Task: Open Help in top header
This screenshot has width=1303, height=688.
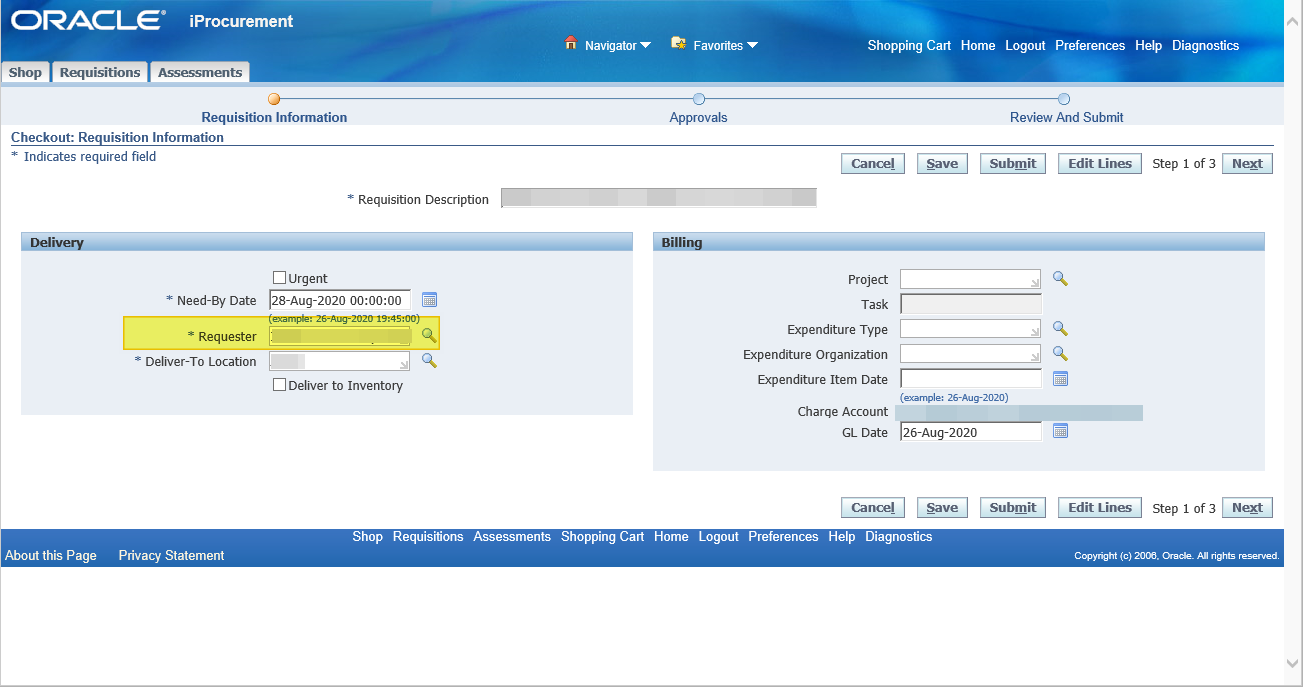Action: click(1148, 45)
